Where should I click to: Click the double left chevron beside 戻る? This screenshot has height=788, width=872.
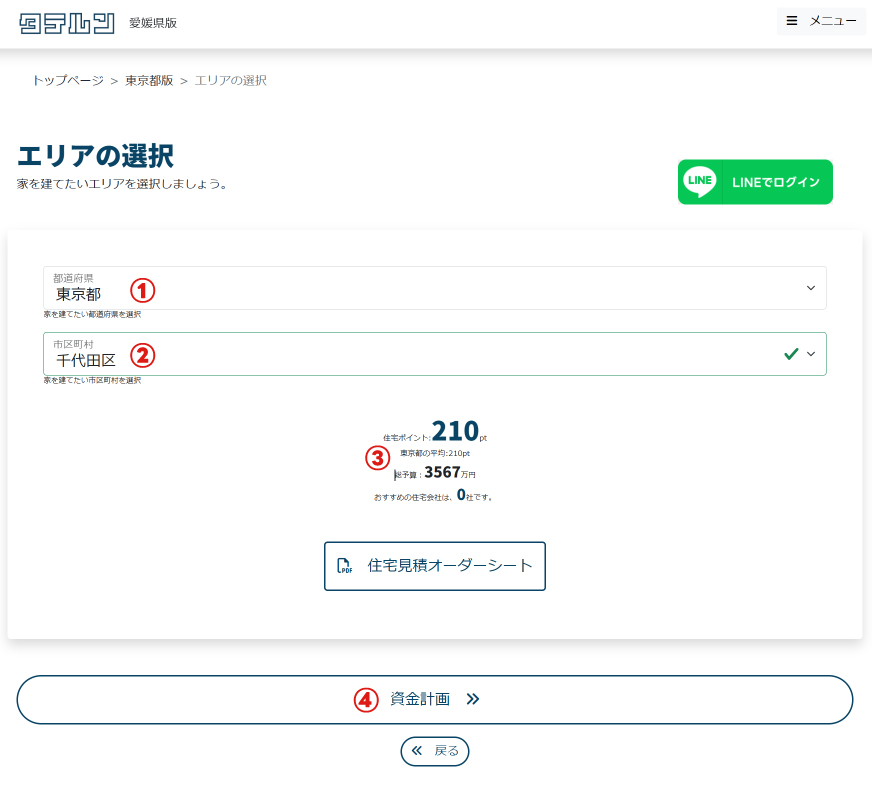417,750
